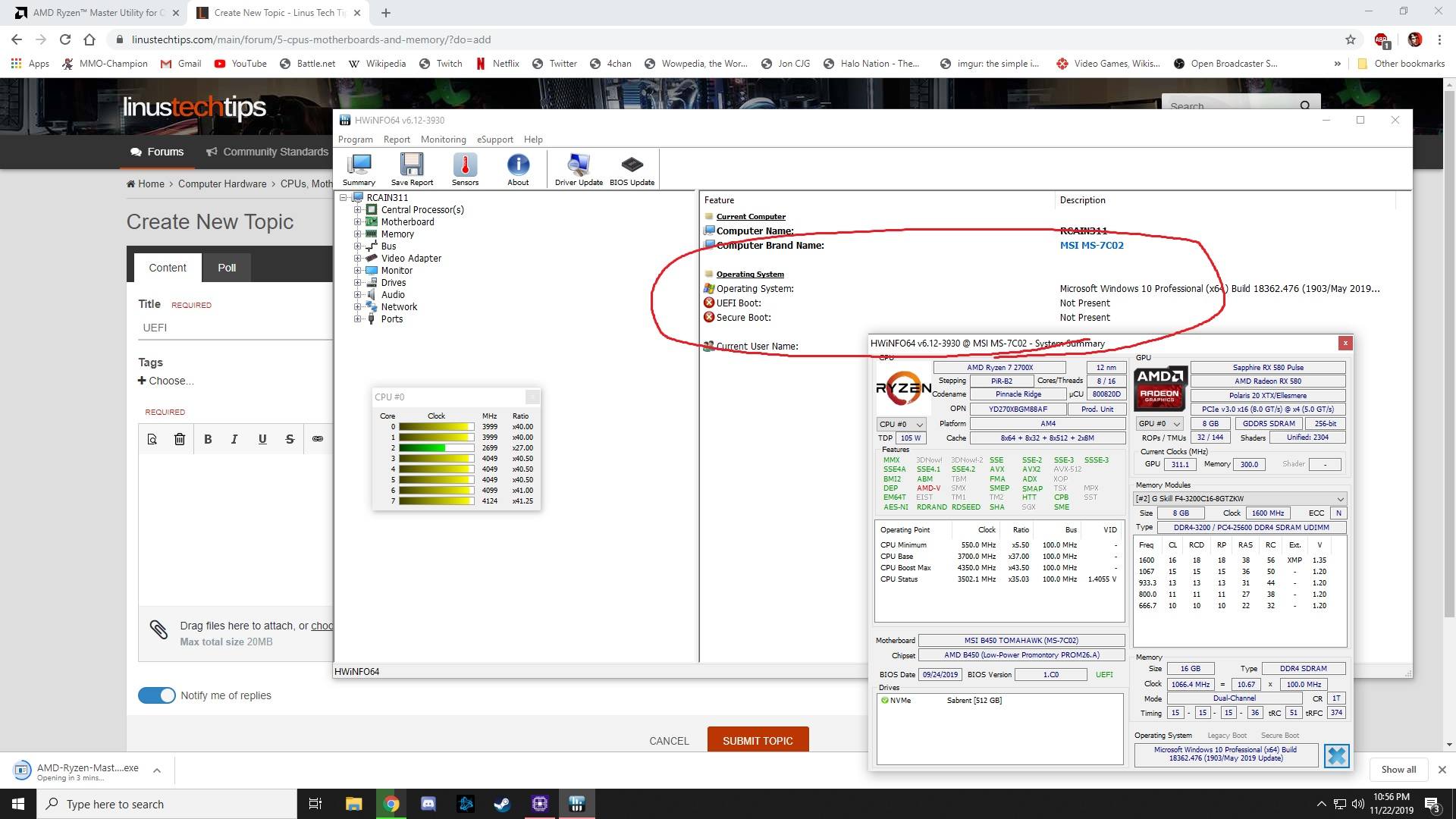This screenshot has width=1456, height=819.
Task: Click the volume icon in system tray
Action: pyautogui.click(x=1357, y=804)
